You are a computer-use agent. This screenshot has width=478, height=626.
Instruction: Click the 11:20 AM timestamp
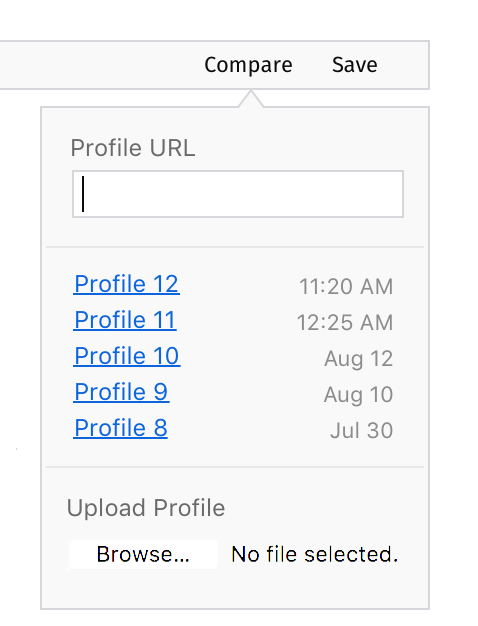(x=346, y=287)
